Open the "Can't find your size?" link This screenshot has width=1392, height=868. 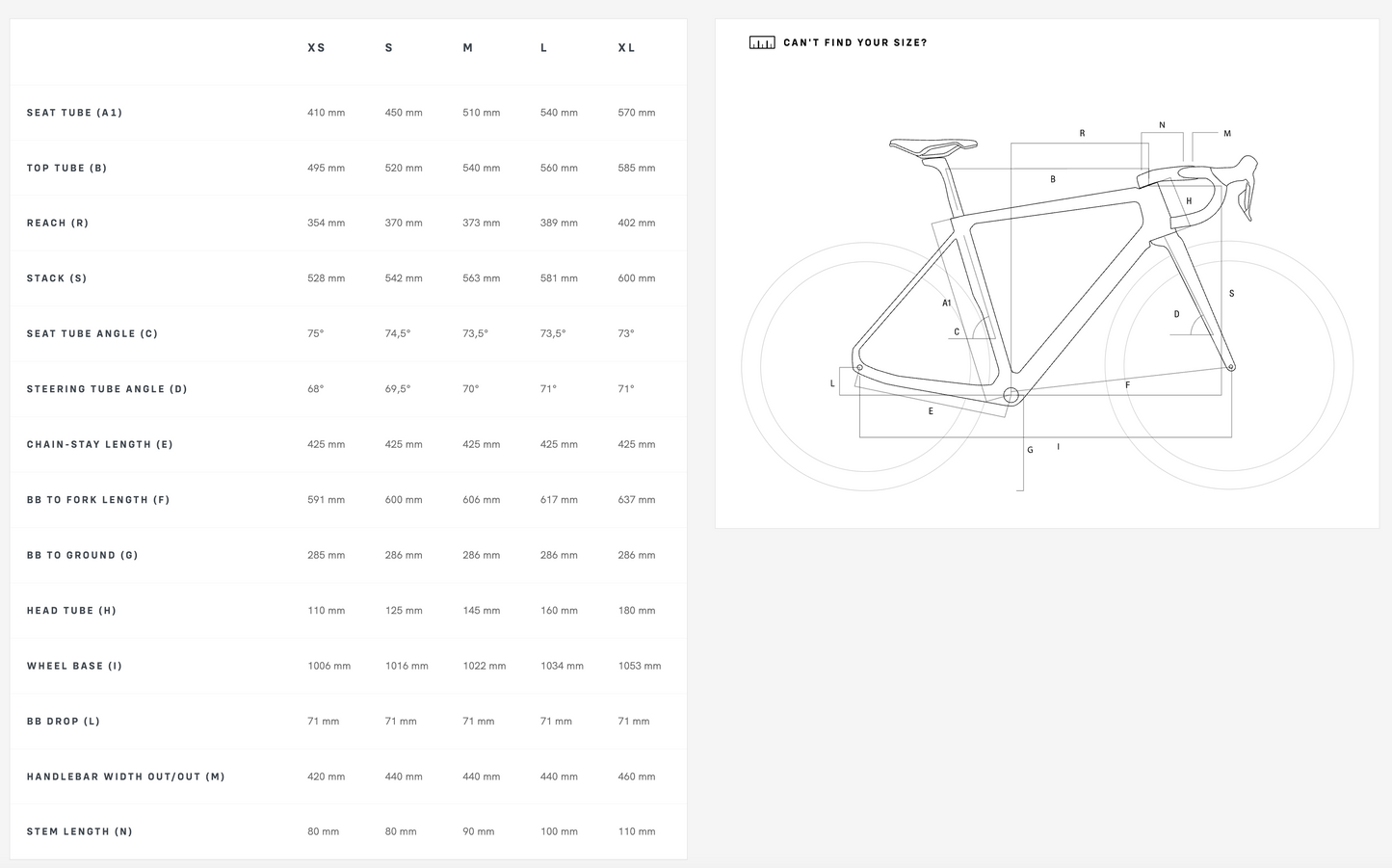pos(854,43)
